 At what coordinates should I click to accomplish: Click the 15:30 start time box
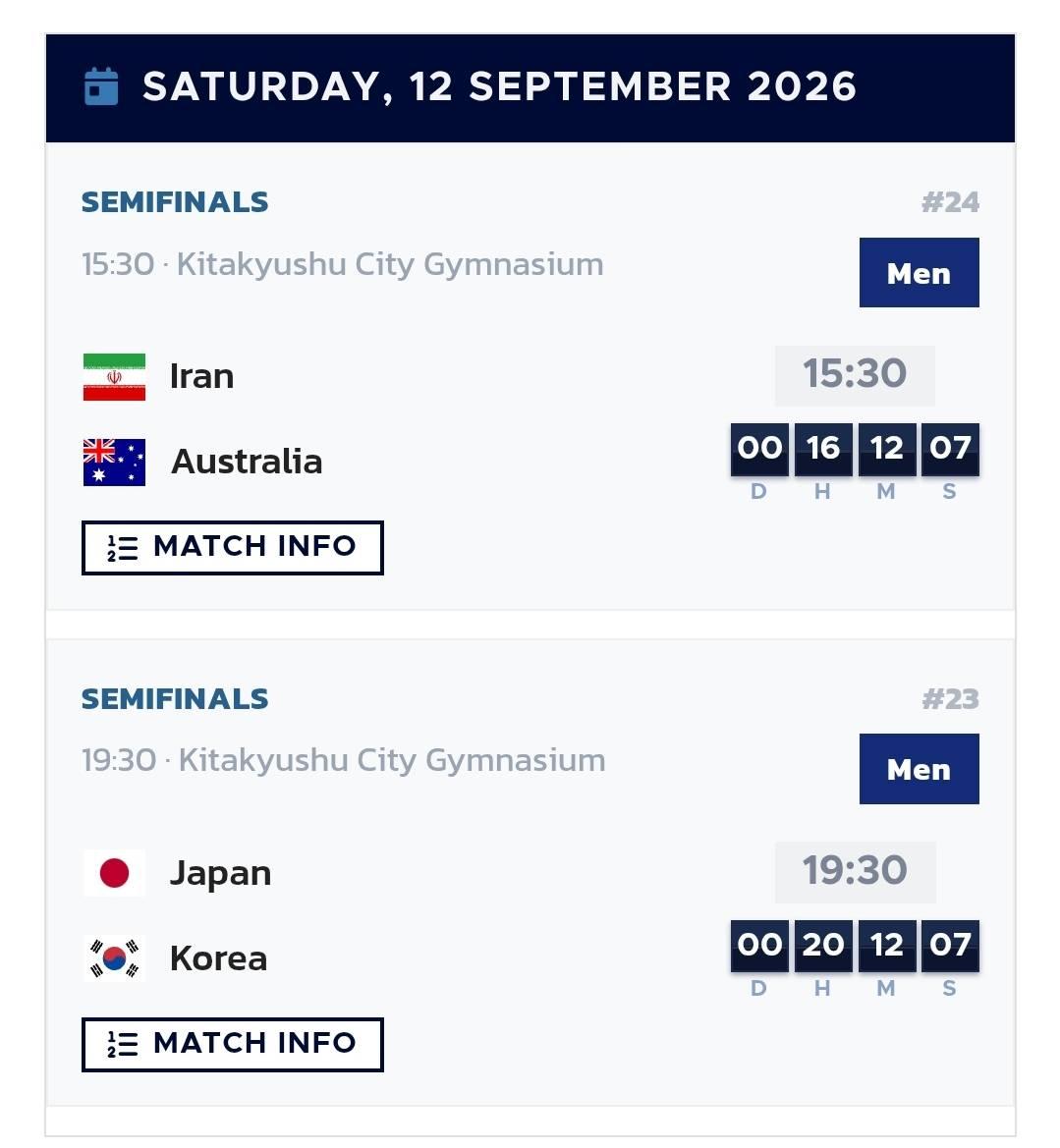click(855, 375)
